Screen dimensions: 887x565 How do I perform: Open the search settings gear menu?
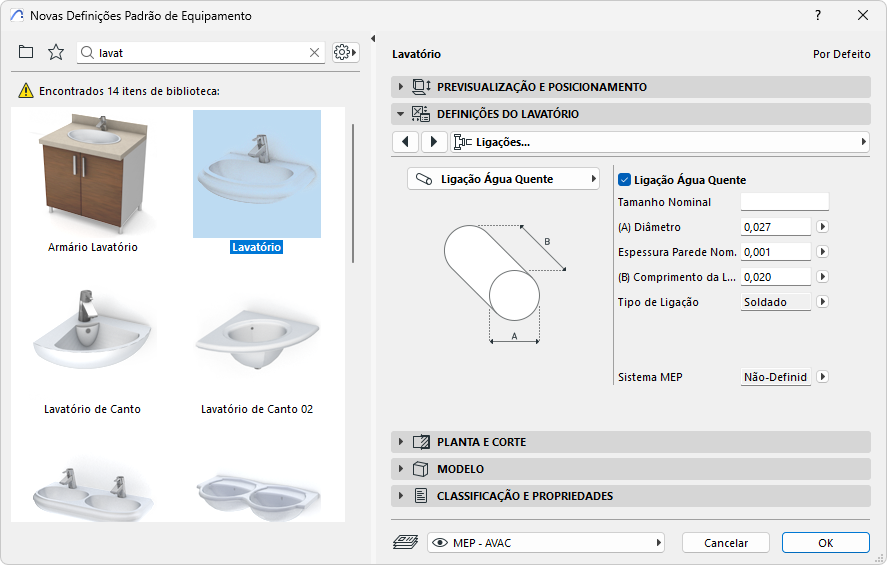(345, 52)
